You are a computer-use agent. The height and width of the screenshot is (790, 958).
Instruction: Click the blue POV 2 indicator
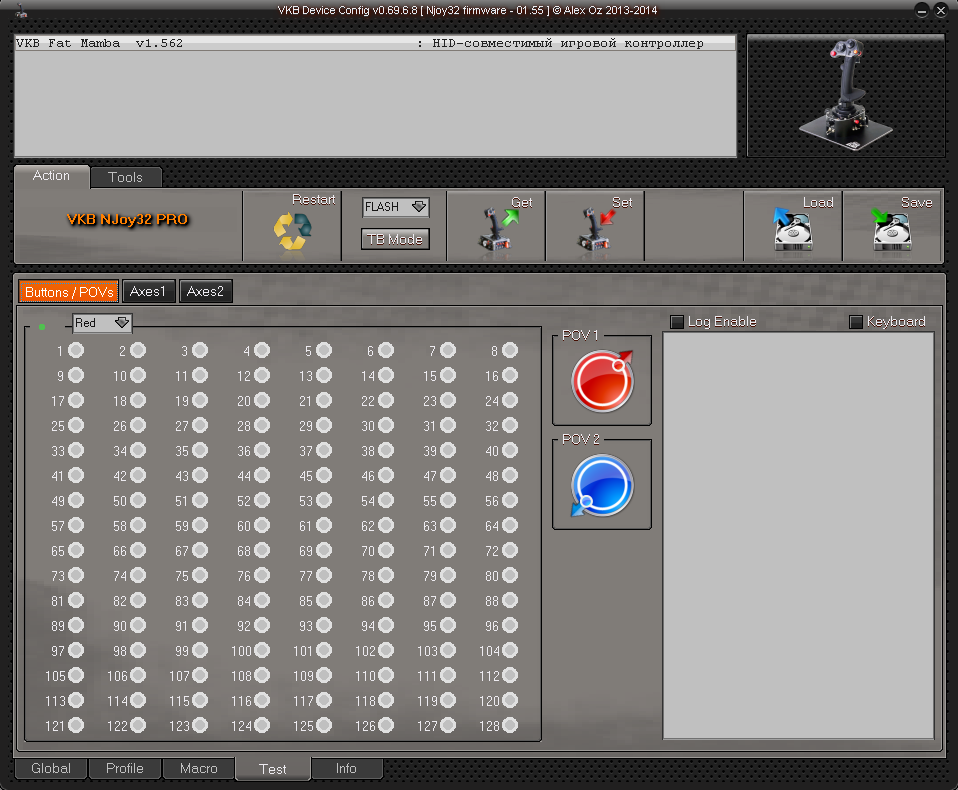[x=602, y=485]
